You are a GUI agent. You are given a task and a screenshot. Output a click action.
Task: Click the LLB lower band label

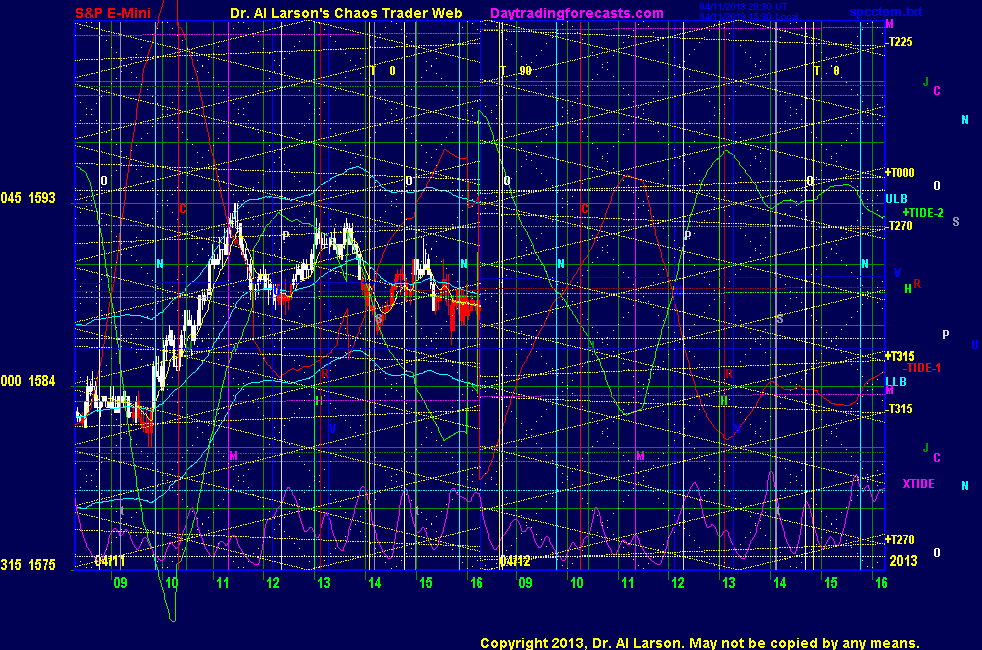coord(896,381)
